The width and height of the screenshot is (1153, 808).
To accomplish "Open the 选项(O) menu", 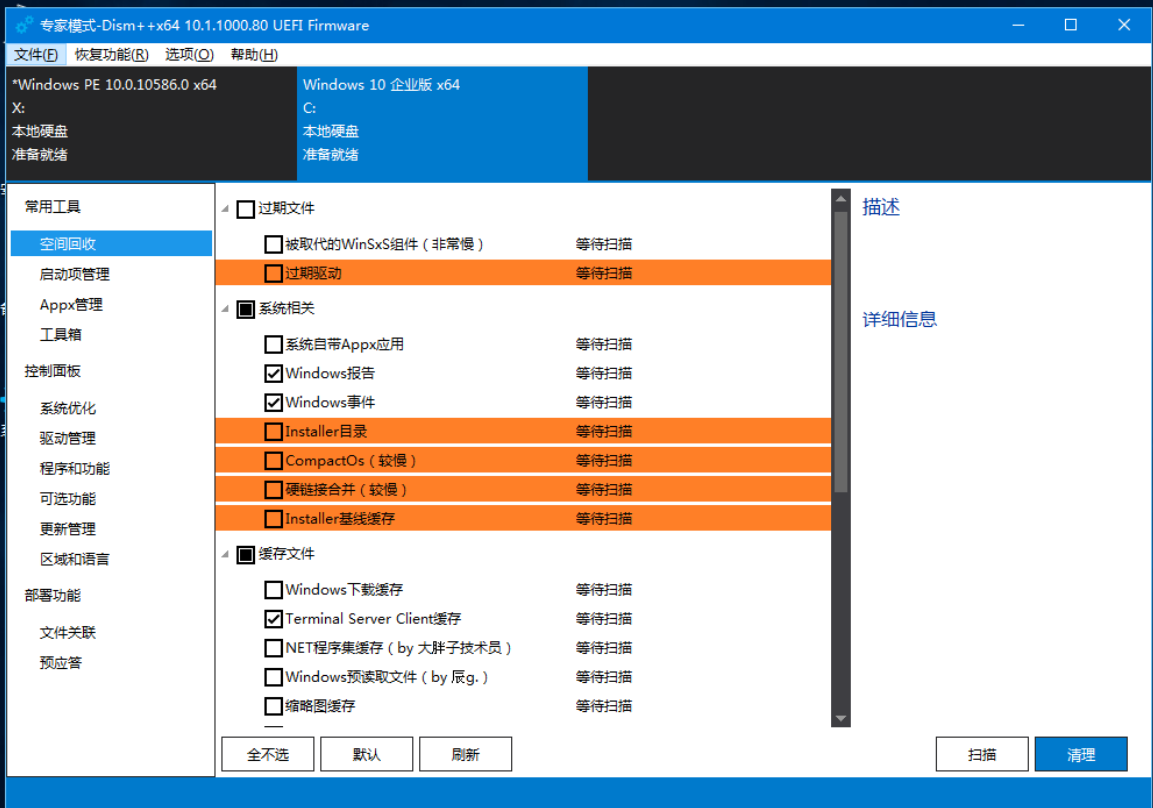I will [189, 55].
